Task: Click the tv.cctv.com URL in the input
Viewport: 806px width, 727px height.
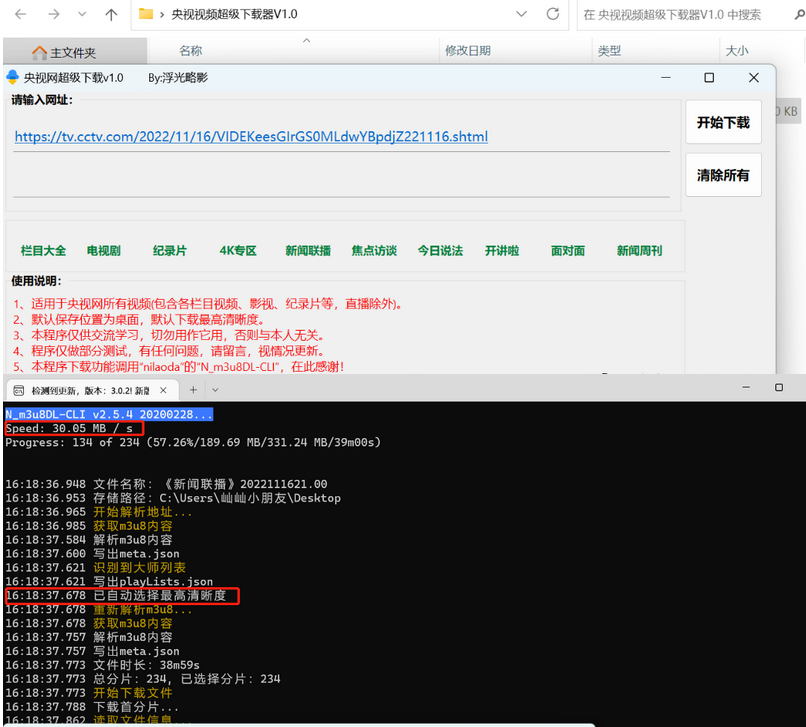Action: (x=251, y=137)
